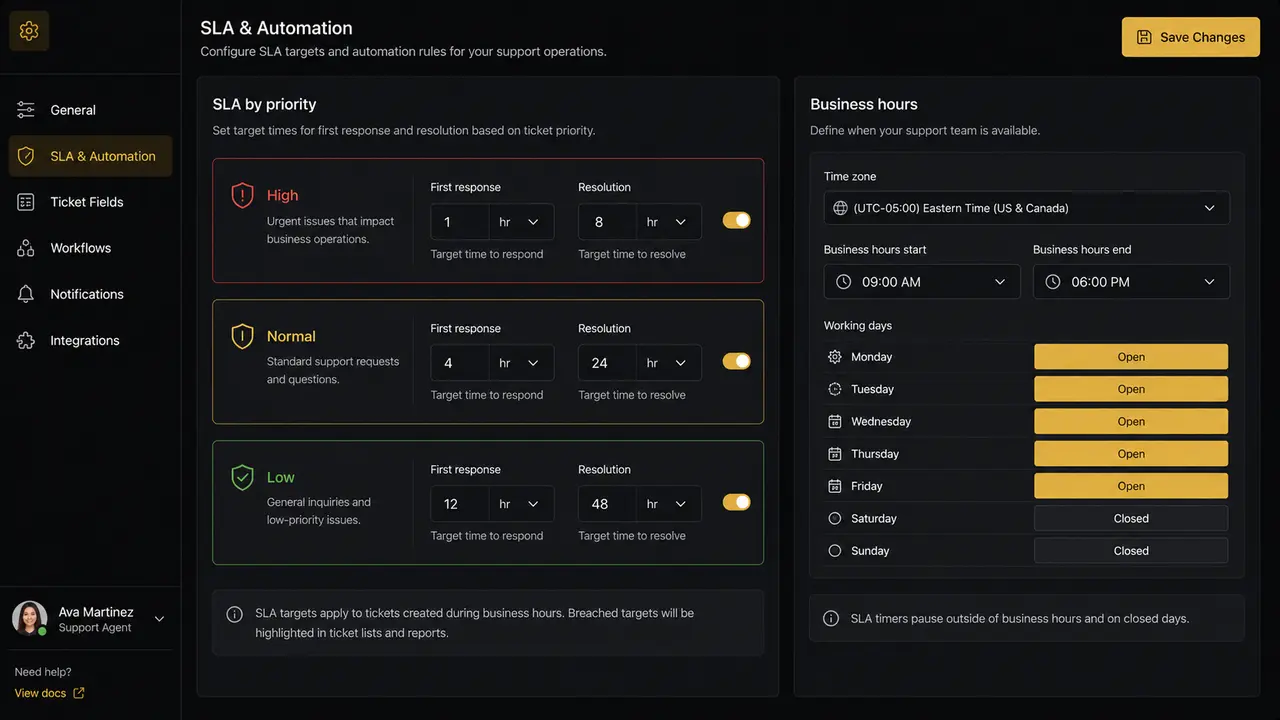Toggle Tuesday Open status
Viewport: 1280px width, 720px height.
[x=1131, y=389]
